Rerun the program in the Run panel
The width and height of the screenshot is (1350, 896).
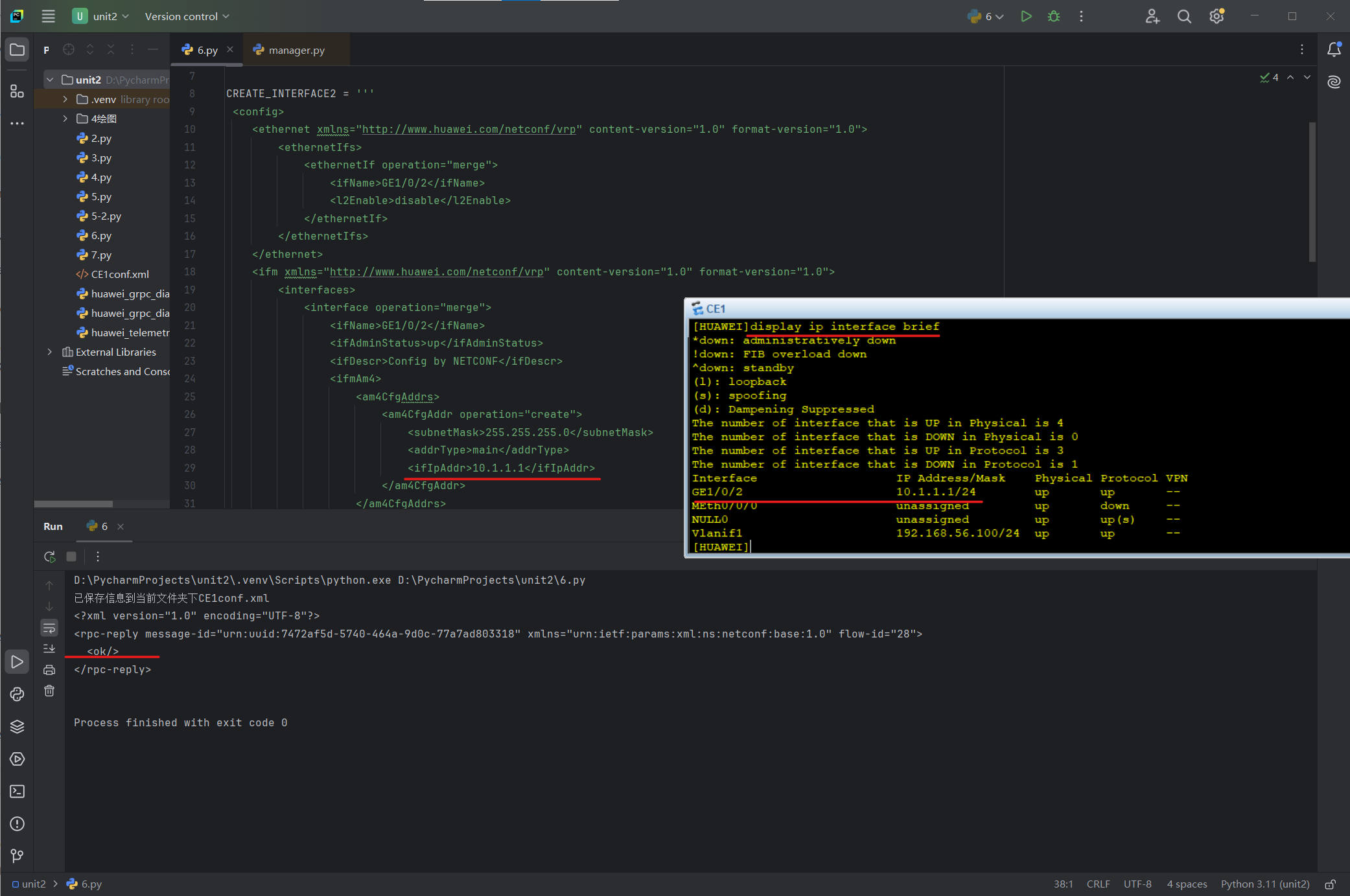[49, 557]
